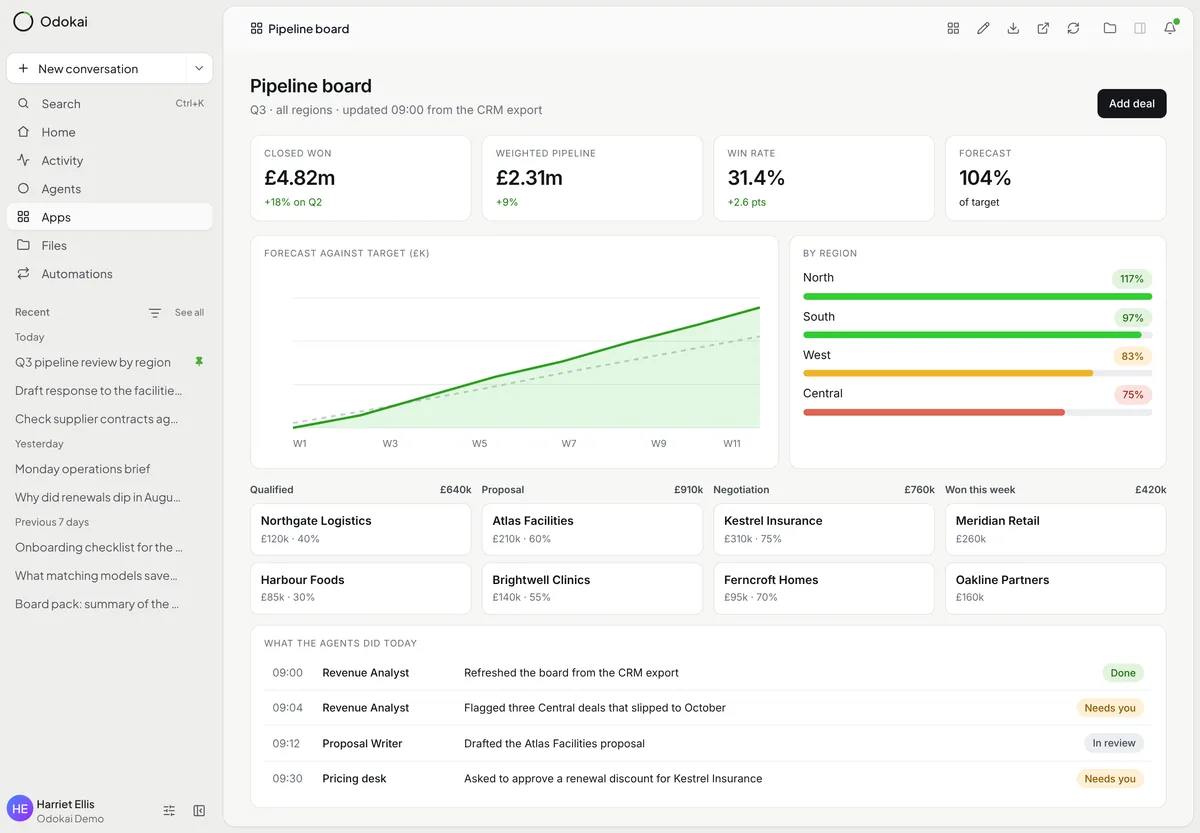Click the pencil edit icon in toolbar

click(x=983, y=29)
